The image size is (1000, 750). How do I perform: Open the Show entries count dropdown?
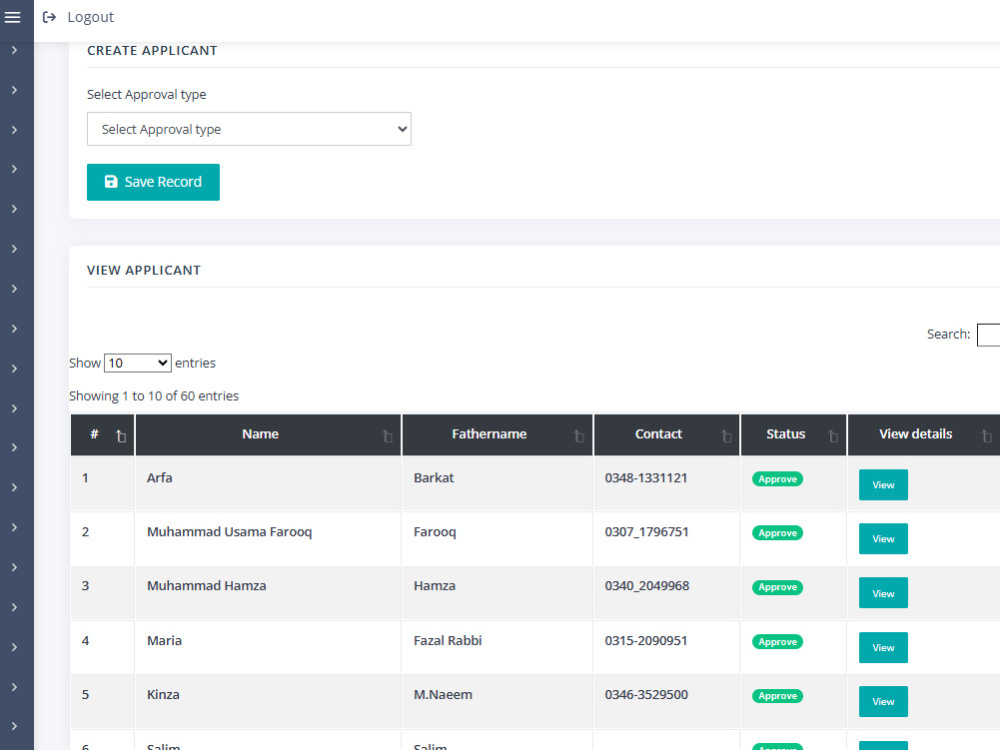click(x=138, y=363)
